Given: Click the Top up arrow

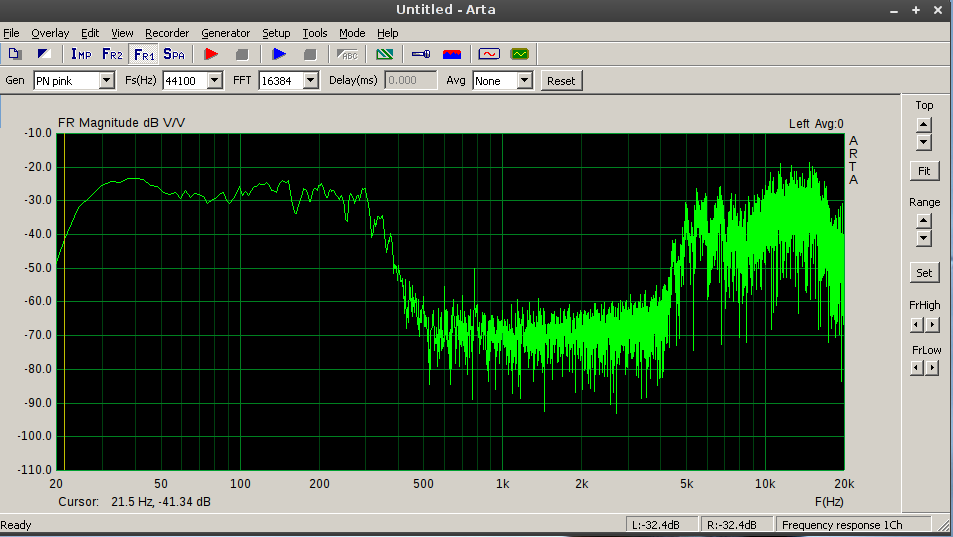Looking at the screenshot, I should click(x=924, y=125).
